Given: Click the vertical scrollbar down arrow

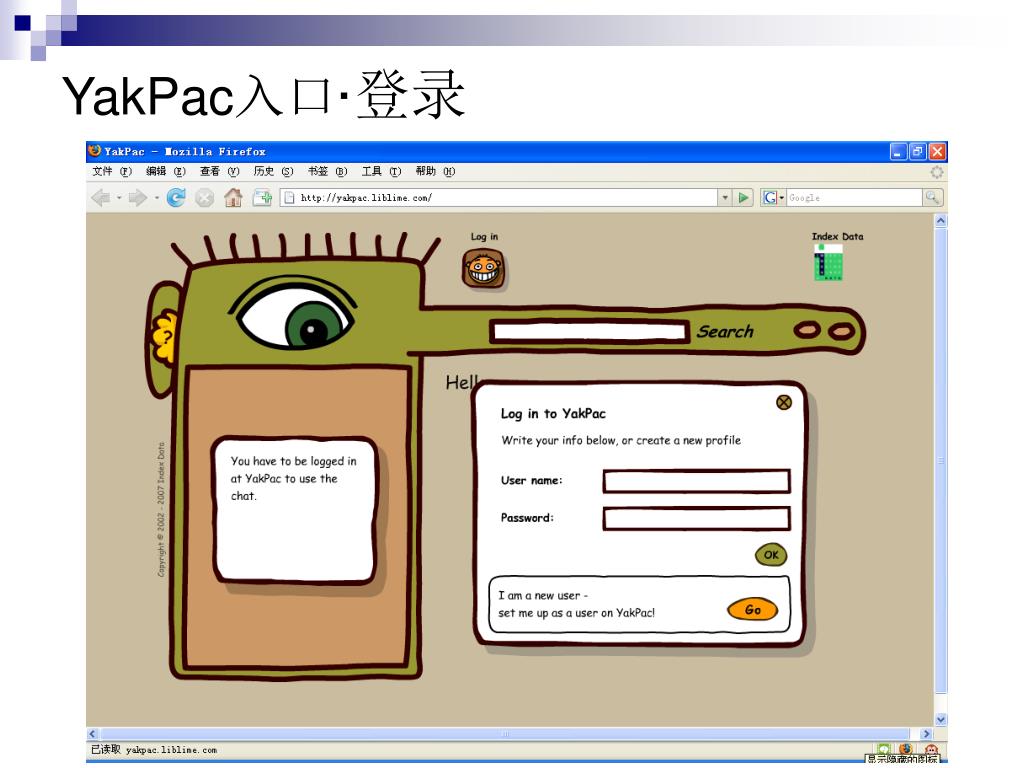Looking at the screenshot, I should point(940,720).
